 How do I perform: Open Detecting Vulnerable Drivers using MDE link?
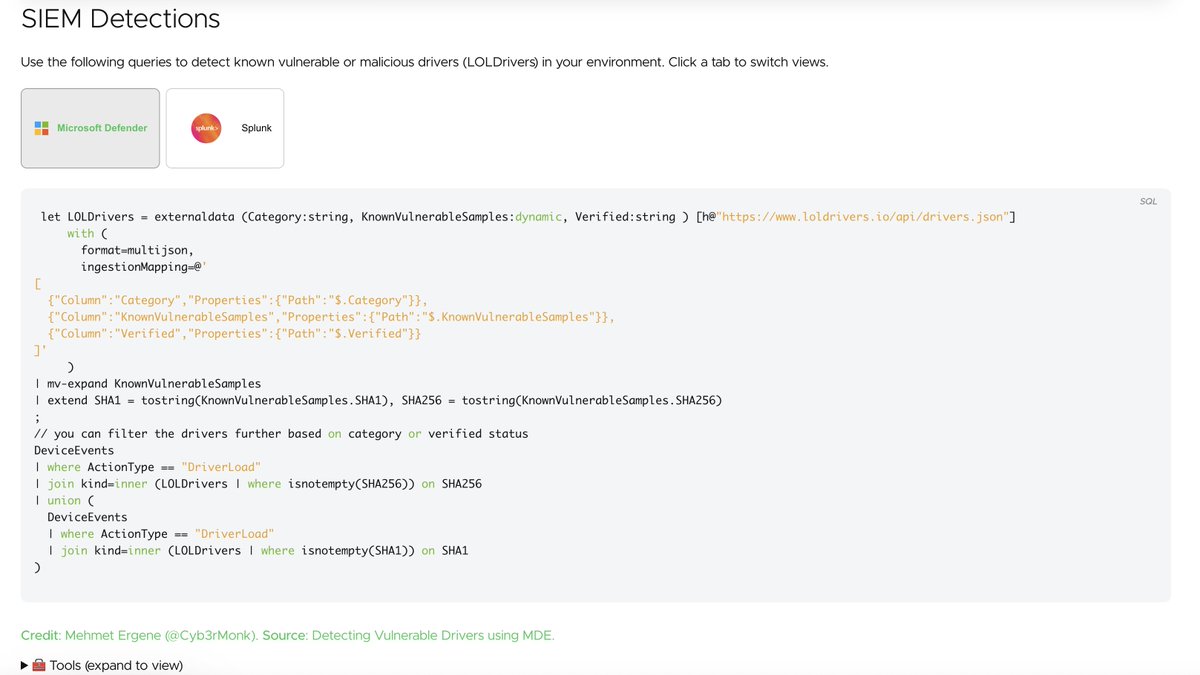(433, 635)
